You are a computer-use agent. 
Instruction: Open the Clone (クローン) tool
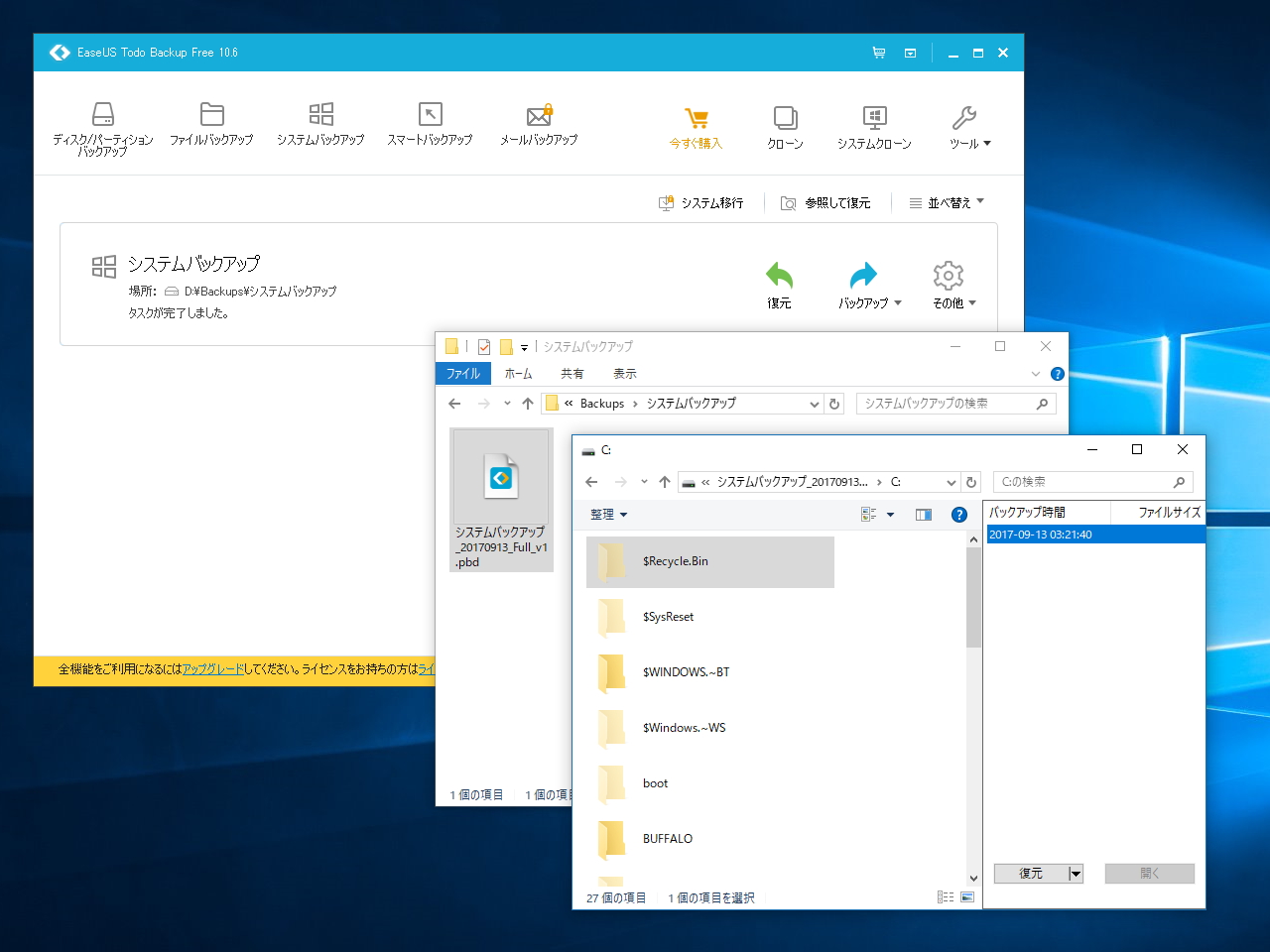coord(785,129)
